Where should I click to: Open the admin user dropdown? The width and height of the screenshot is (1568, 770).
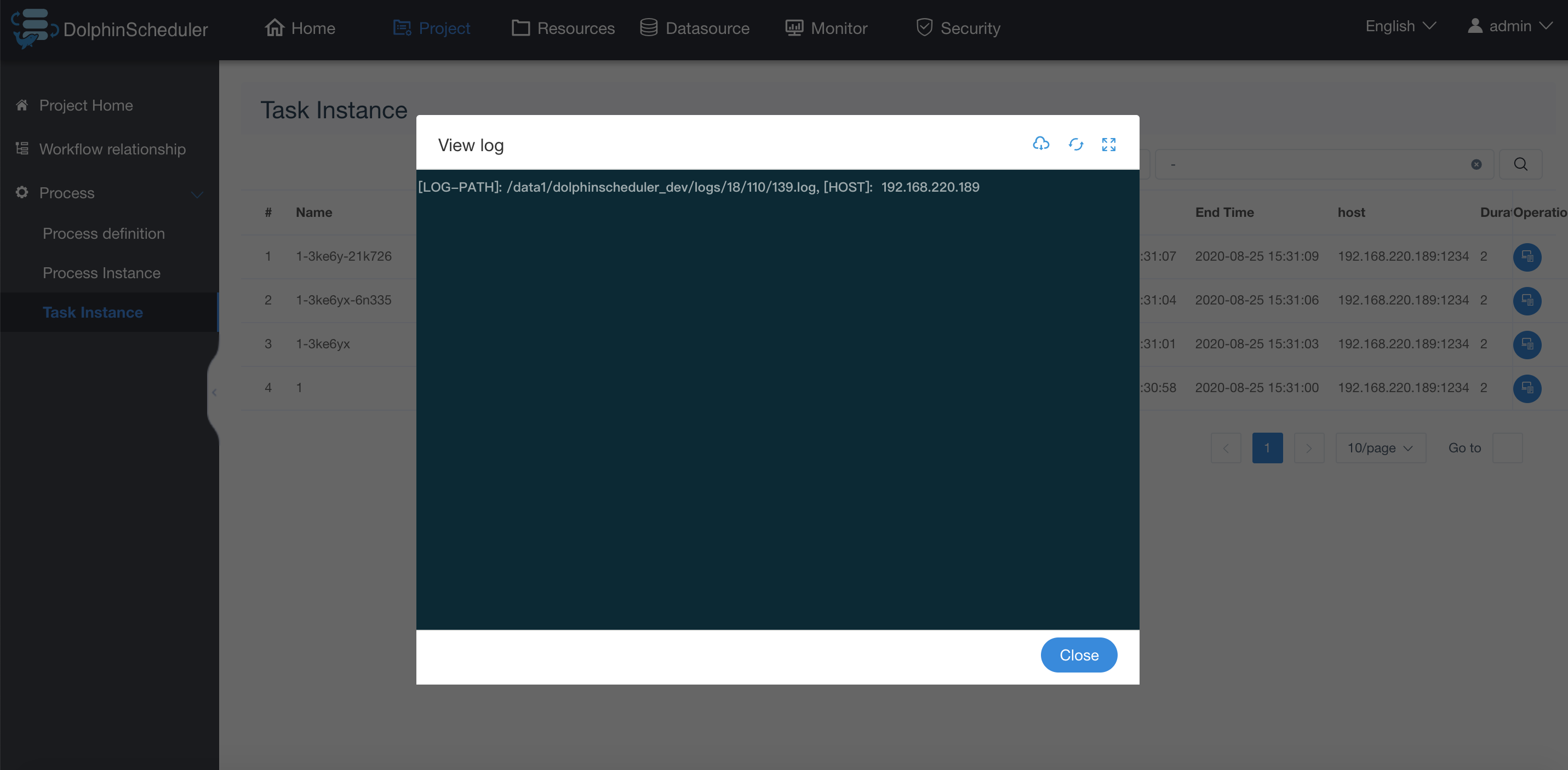coord(1509,26)
